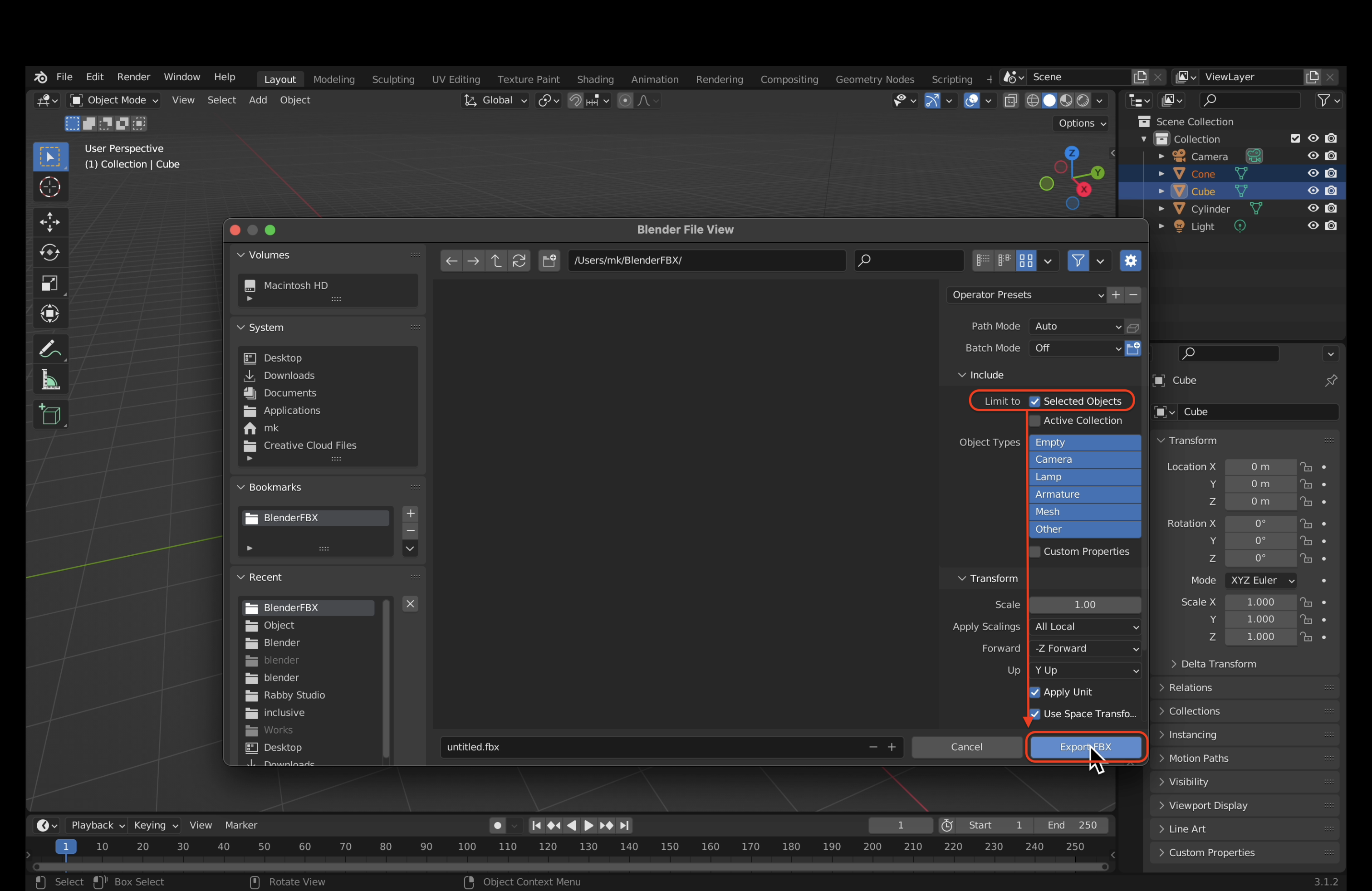Switch file view to thumbnail display
The image size is (1372, 891).
click(x=1025, y=260)
